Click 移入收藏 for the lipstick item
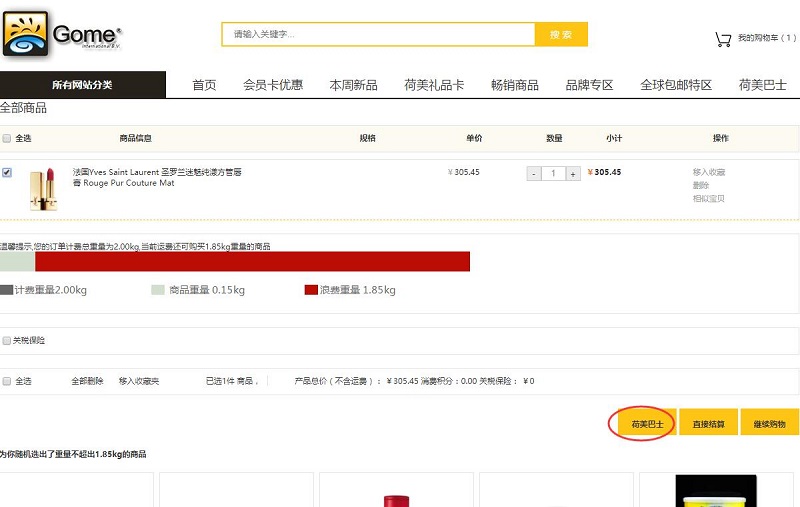The width and height of the screenshot is (800, 507). point(709,172)
